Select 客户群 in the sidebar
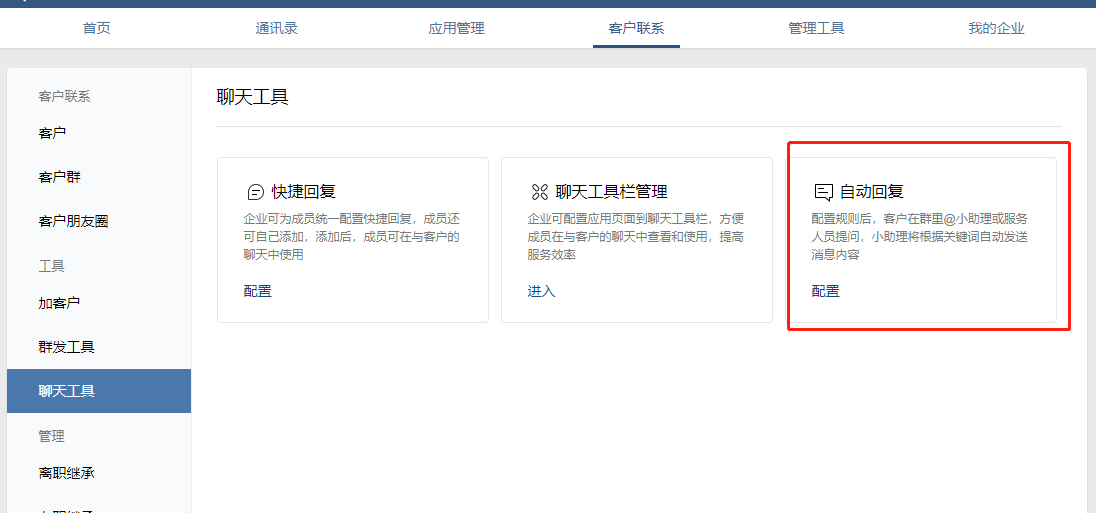 tap(59, 177)
